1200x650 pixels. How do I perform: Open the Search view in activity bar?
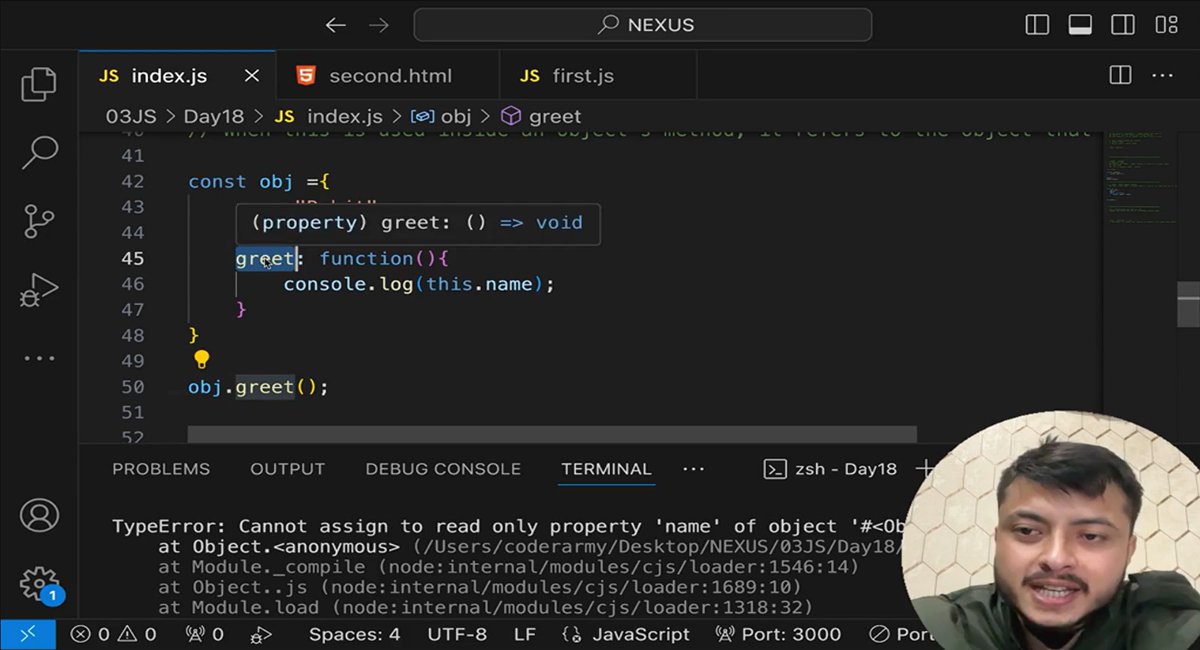point(39,152)
